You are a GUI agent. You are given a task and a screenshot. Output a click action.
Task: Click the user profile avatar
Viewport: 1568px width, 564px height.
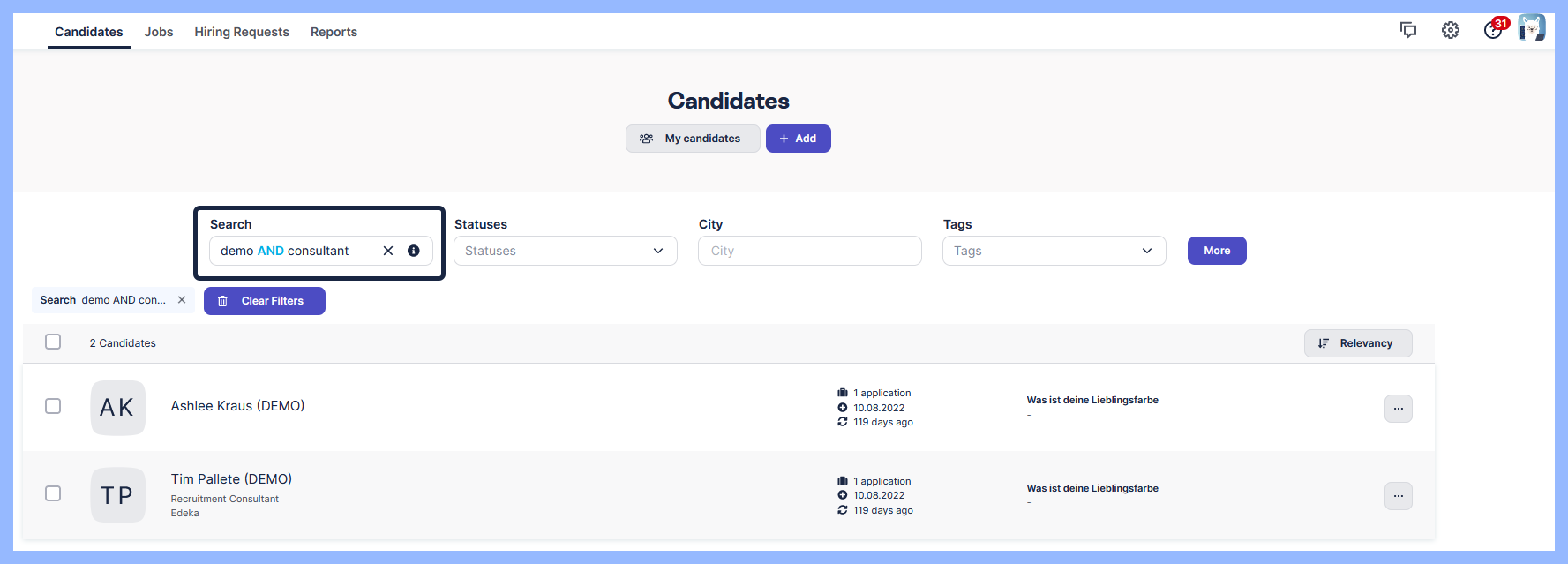click(1532, 28)
